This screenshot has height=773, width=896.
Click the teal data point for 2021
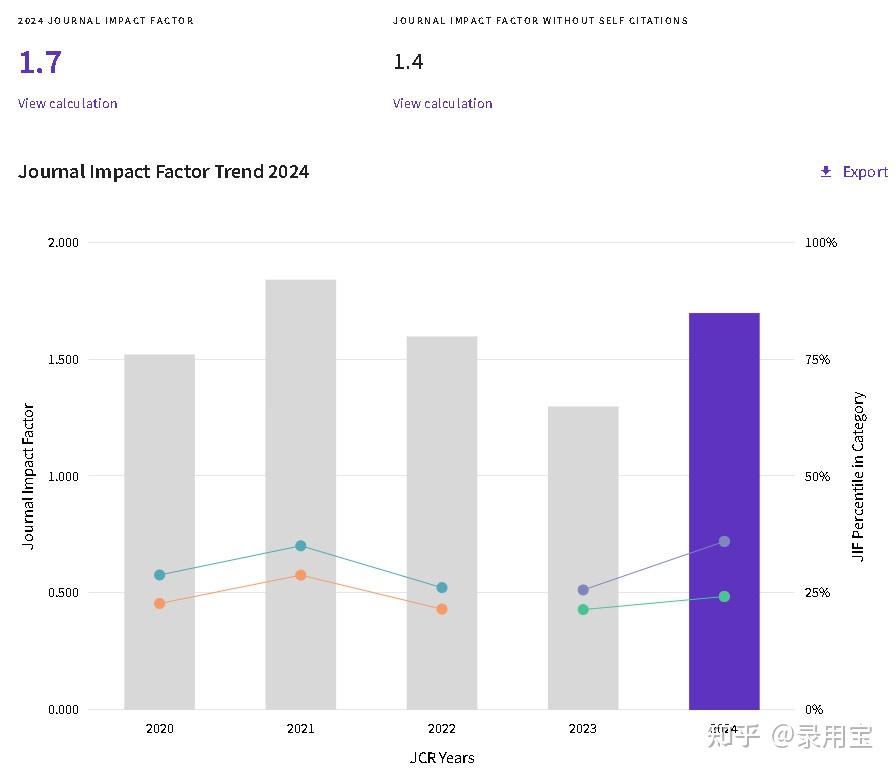pyautogui.click(x=301, y=546)
